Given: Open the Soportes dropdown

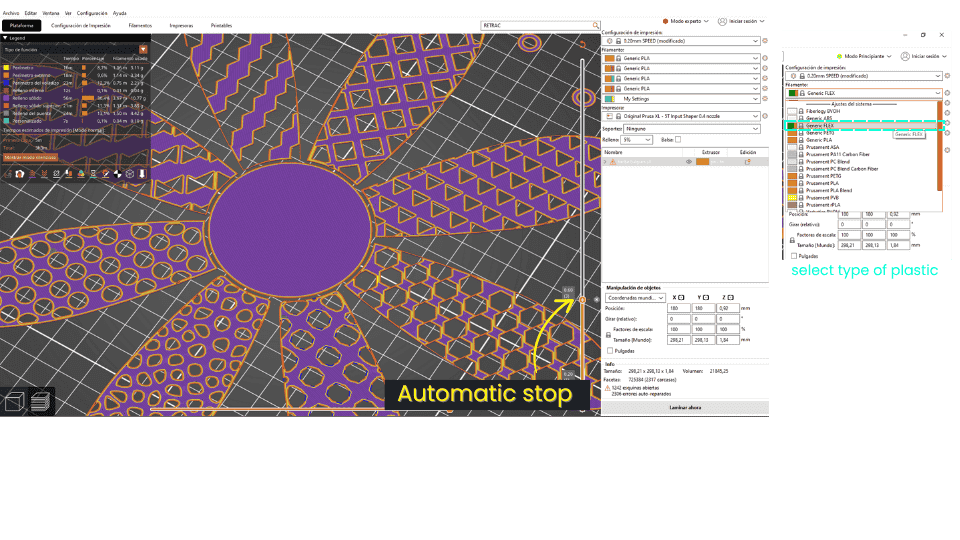Looking at the screenshot, I should point(686,128).
